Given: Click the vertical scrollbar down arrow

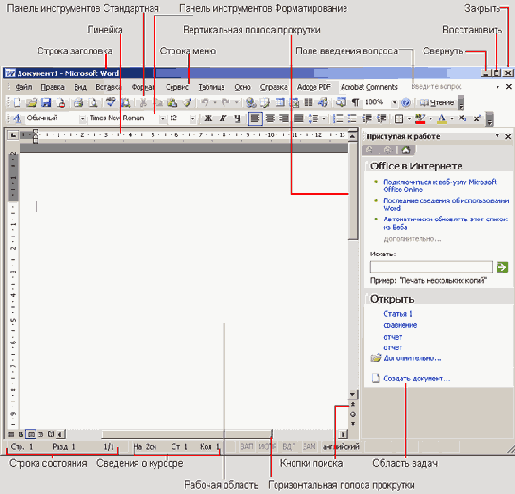Looking at the screenshot, I should coord(353,395).
